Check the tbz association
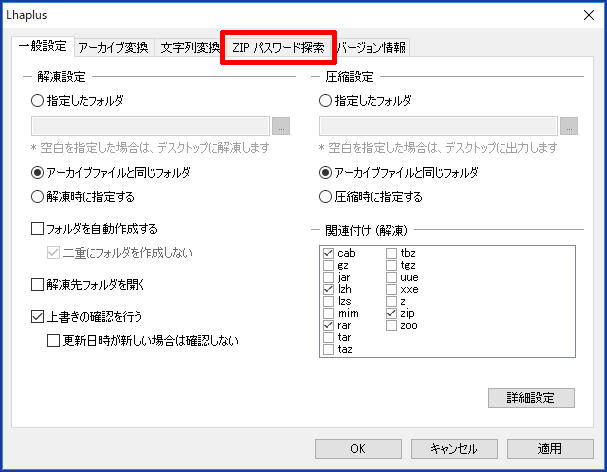The image size is (607, 472). [391, 253]
